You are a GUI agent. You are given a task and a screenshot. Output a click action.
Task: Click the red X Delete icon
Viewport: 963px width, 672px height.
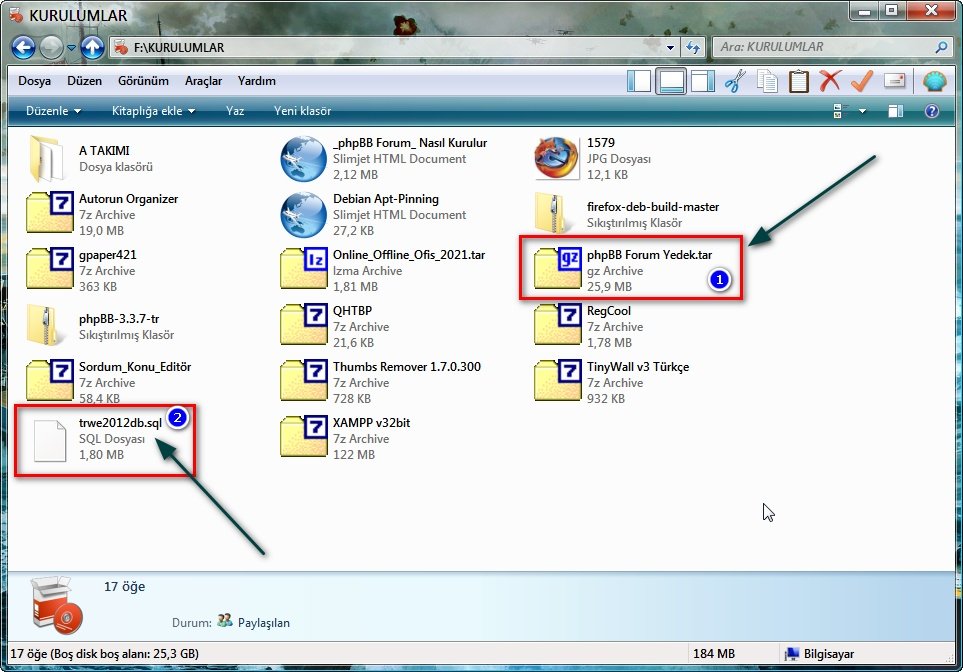(x=830, y=80)
